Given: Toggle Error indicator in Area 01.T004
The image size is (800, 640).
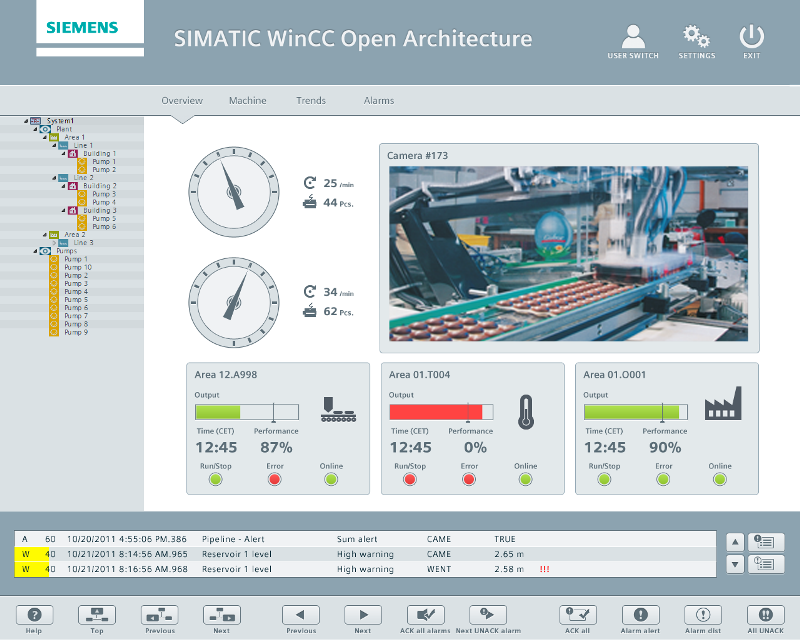Looking at the screenshot, I should pos(469,479).
